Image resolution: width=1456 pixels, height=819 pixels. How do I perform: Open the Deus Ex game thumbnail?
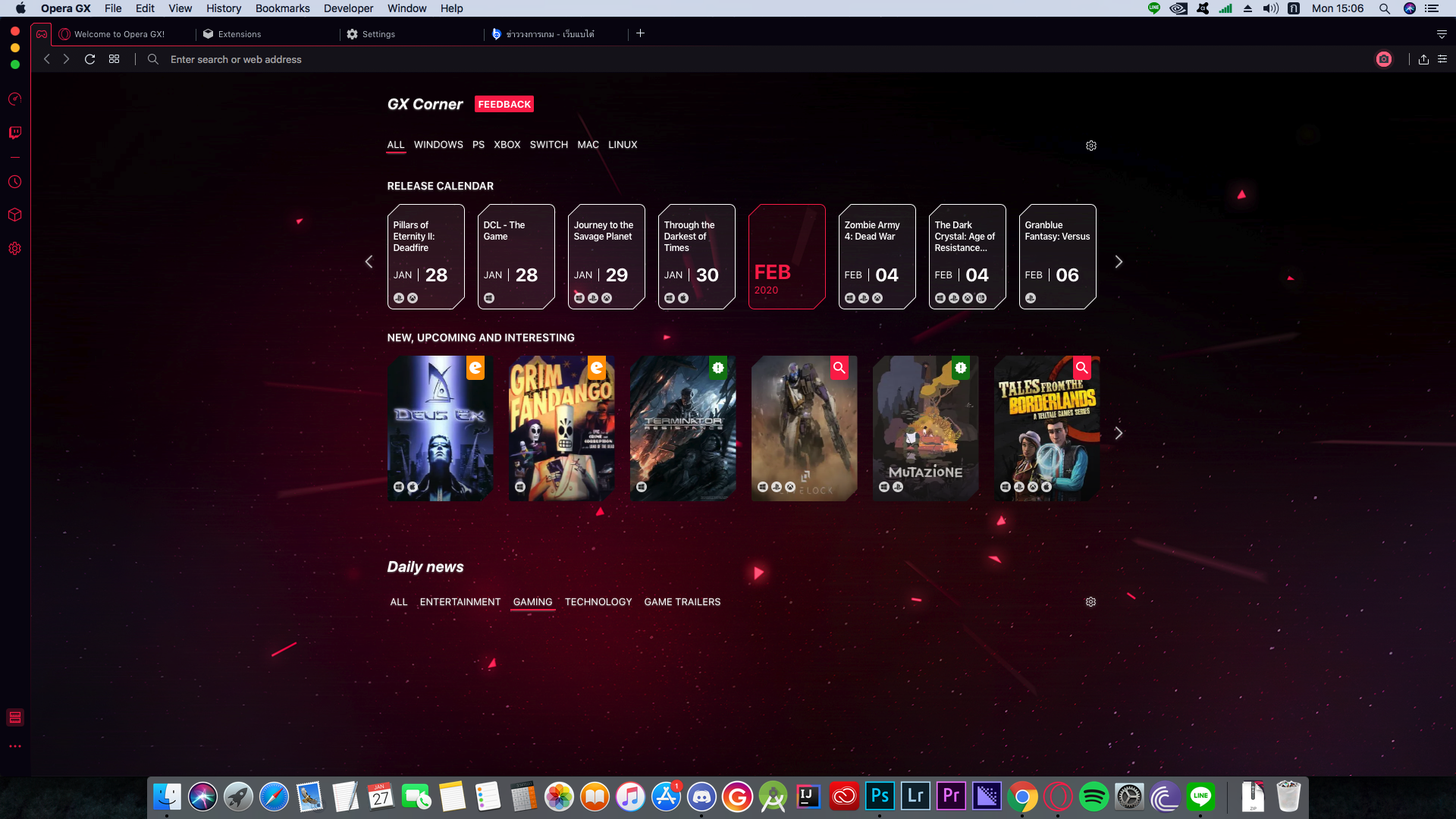440,428
